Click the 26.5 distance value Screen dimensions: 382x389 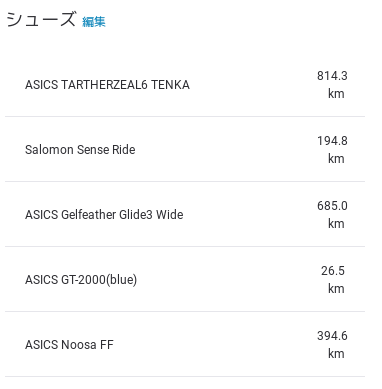click(x=333, y=271)
